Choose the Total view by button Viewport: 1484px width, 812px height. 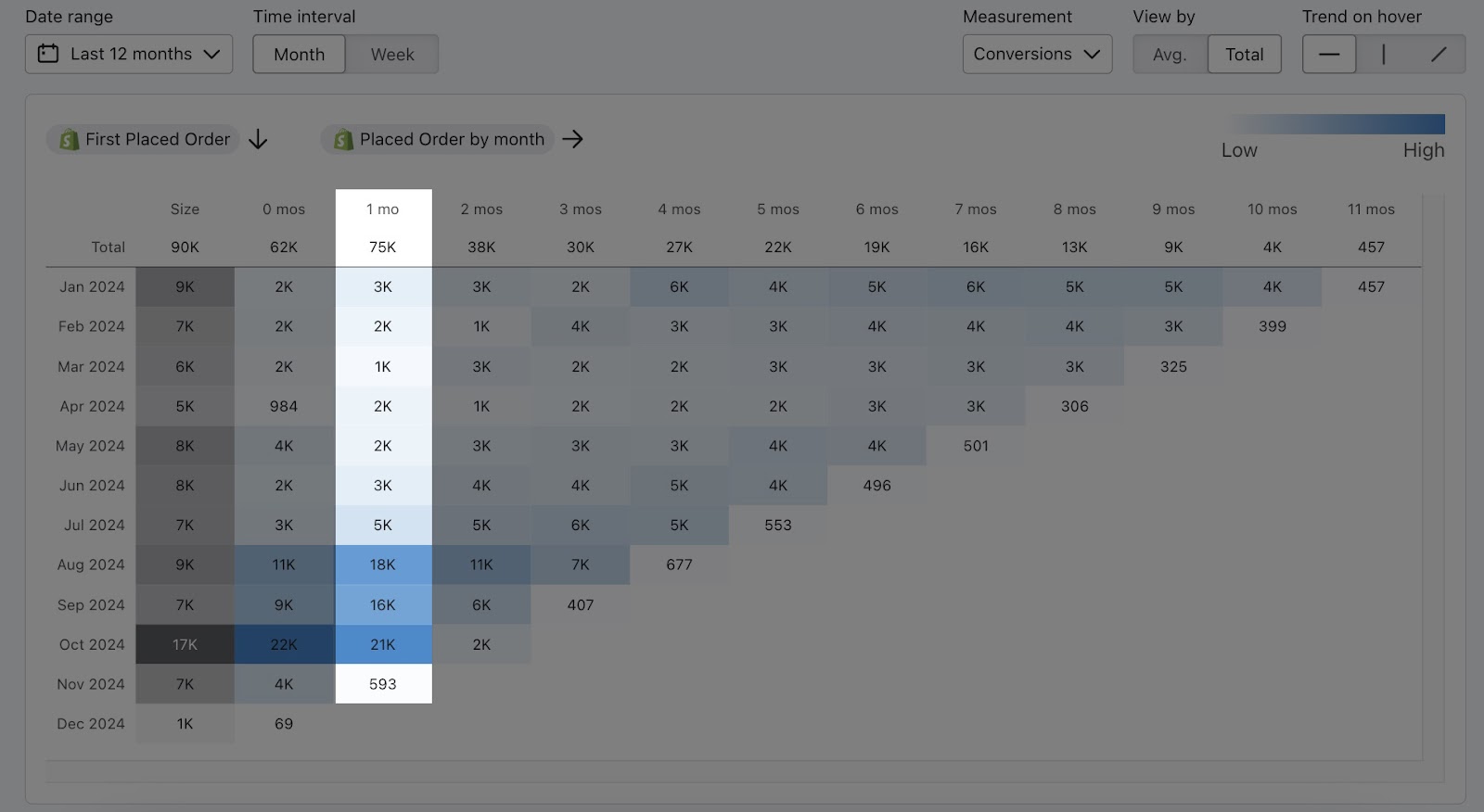[1244, 55]
